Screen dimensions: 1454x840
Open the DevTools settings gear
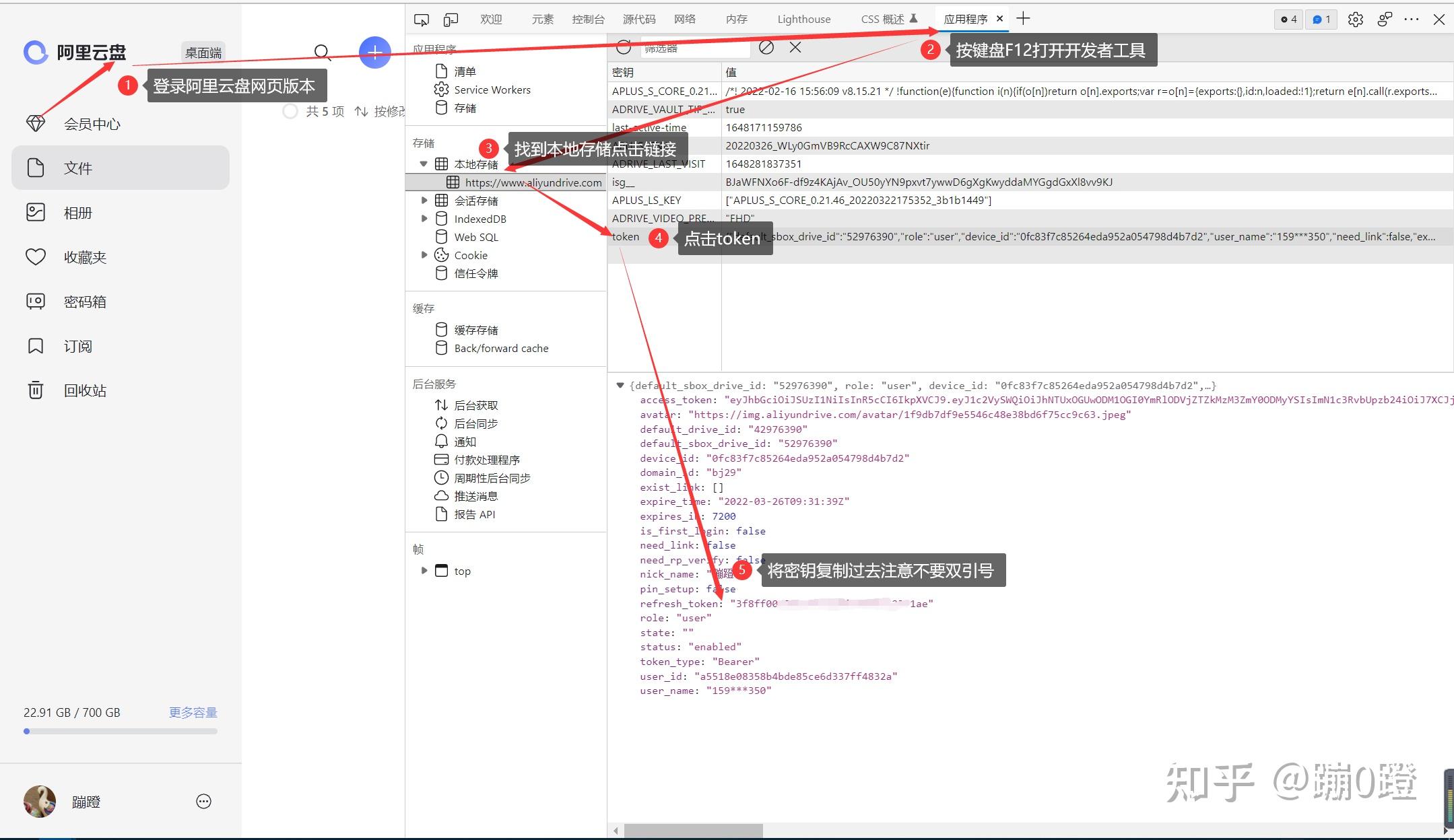pyautogui.click(x=1355, y=20)
